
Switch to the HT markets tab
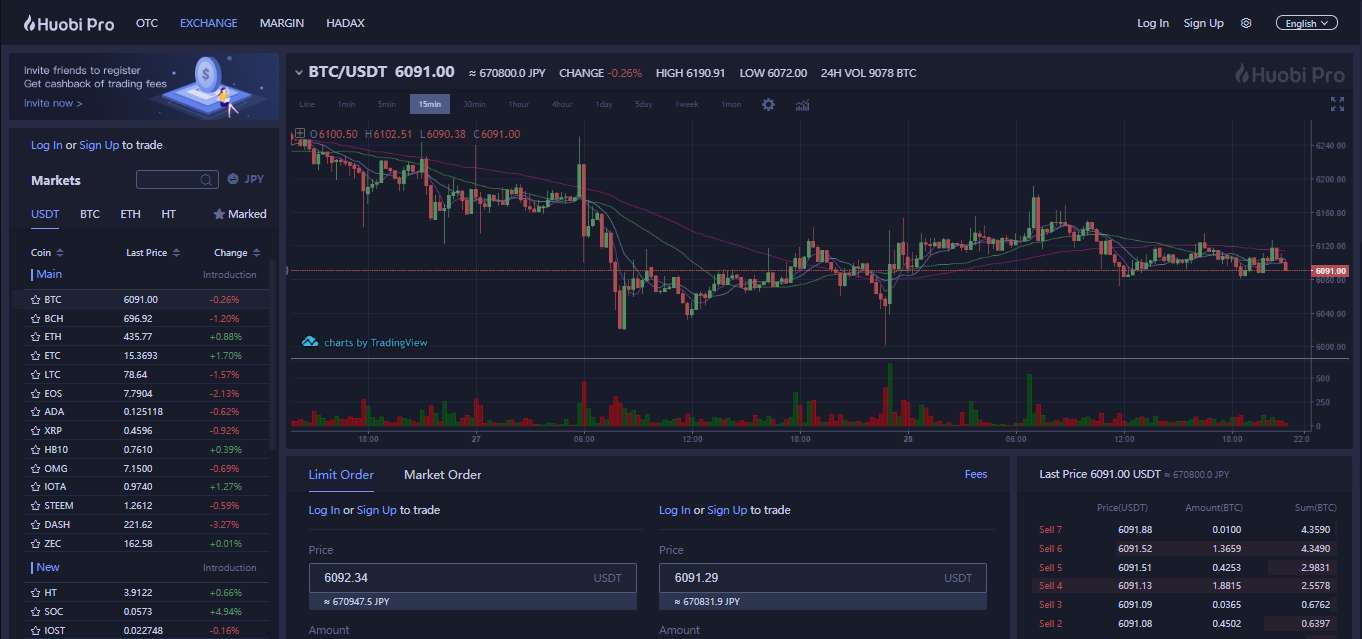tap(168, 214)
